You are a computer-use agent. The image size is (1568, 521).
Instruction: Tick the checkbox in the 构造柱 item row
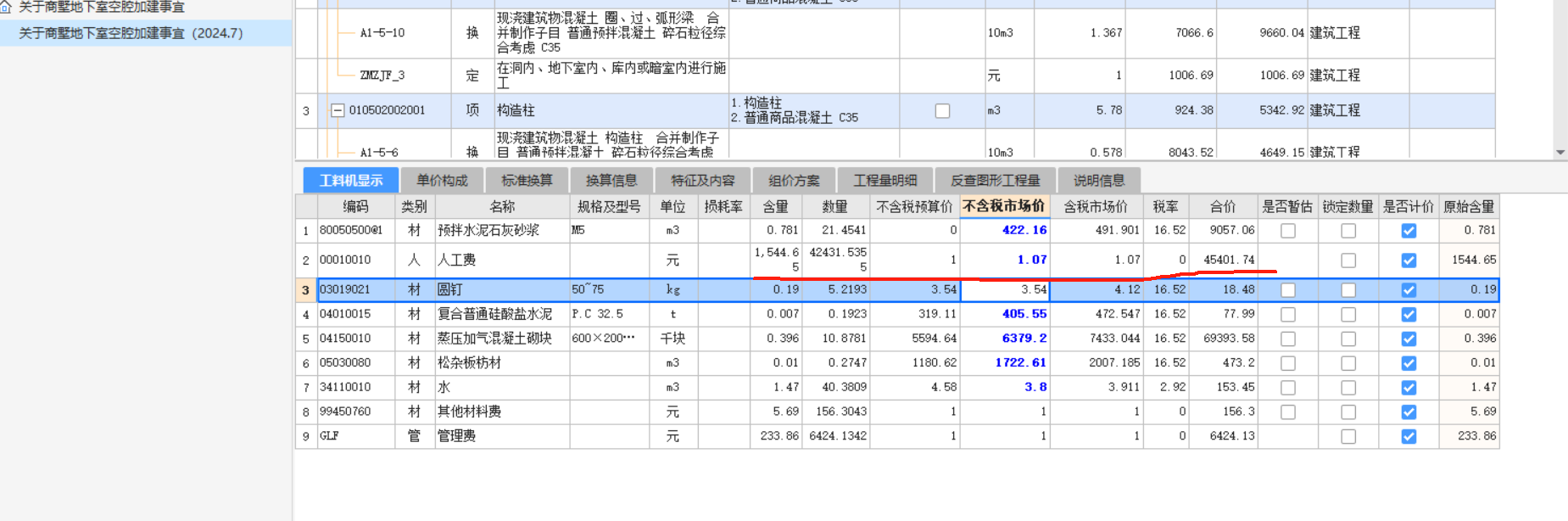click(x=942, y=110)
